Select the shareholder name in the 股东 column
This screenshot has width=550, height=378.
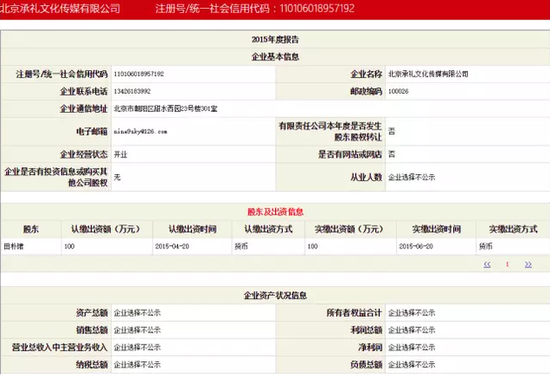(14, 247)
